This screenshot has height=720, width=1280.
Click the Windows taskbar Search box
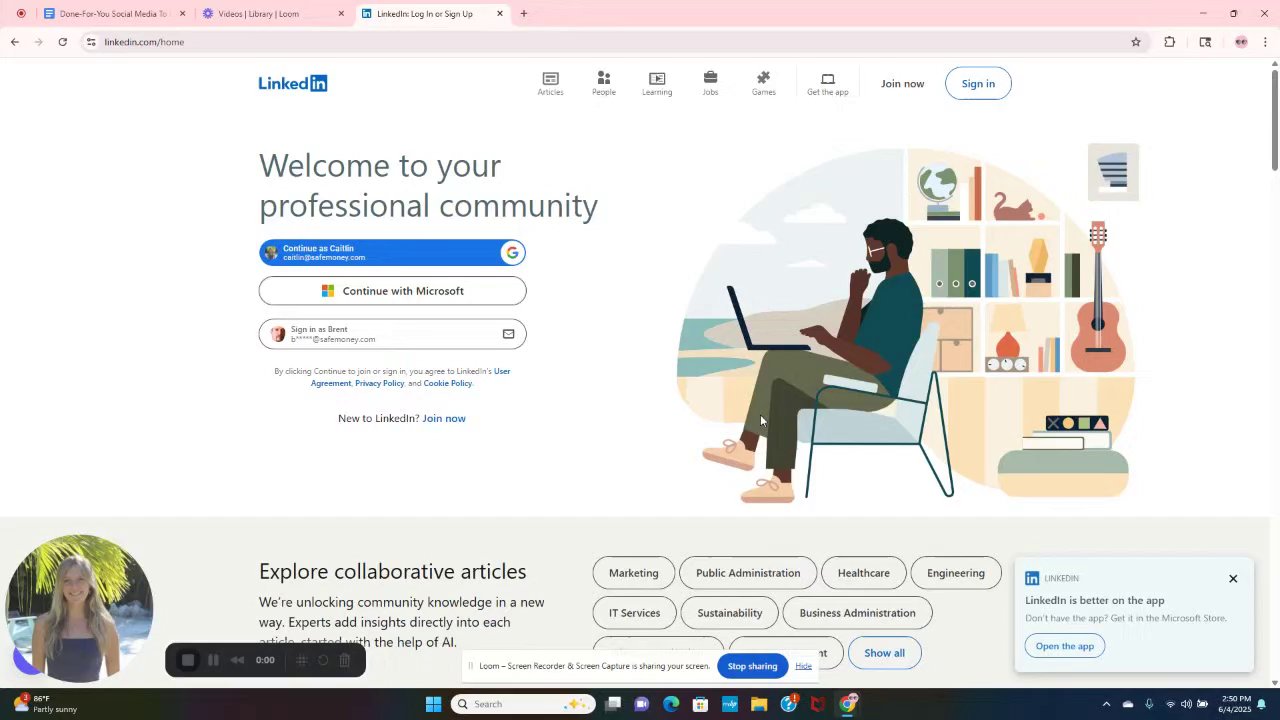pos(523,704)
